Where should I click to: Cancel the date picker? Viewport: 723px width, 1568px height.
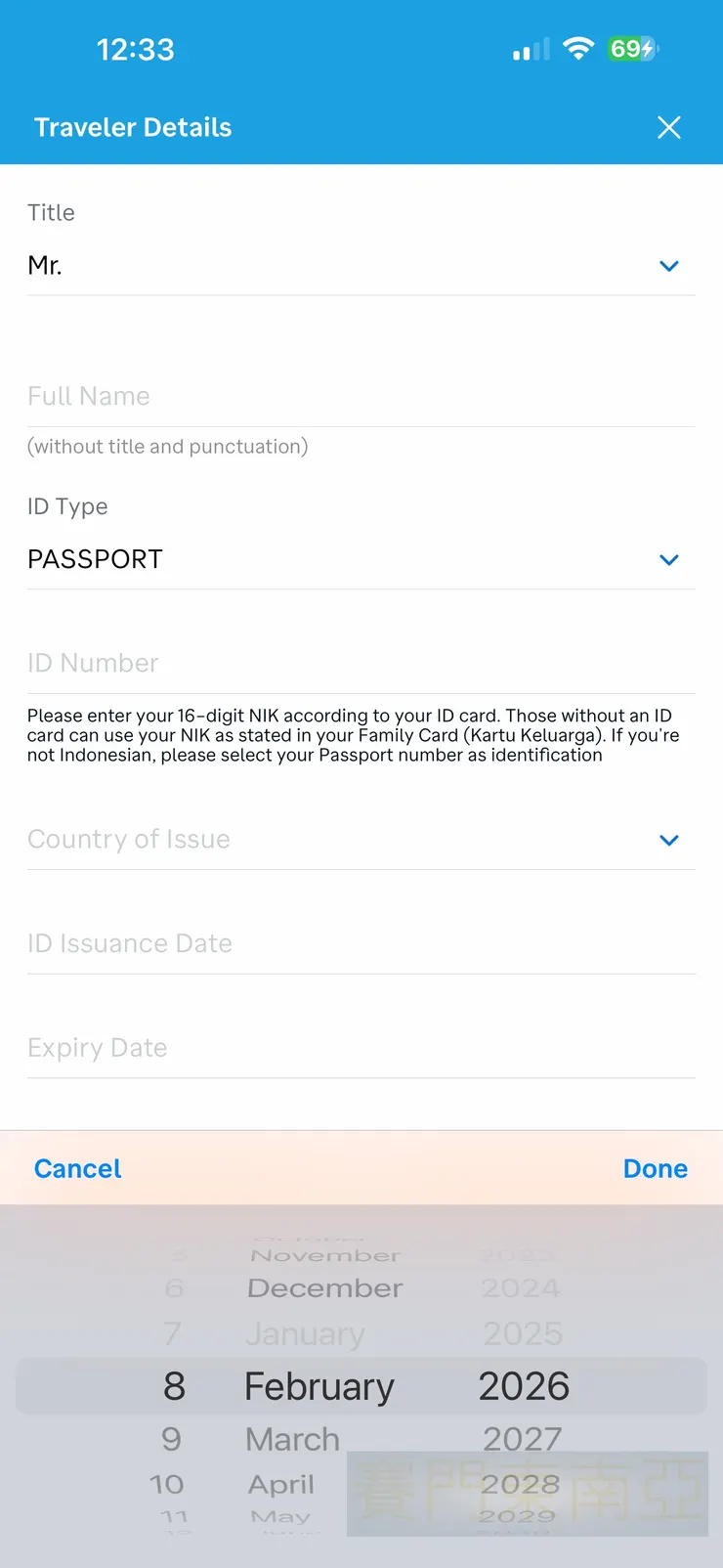[x=78, y=1168]
